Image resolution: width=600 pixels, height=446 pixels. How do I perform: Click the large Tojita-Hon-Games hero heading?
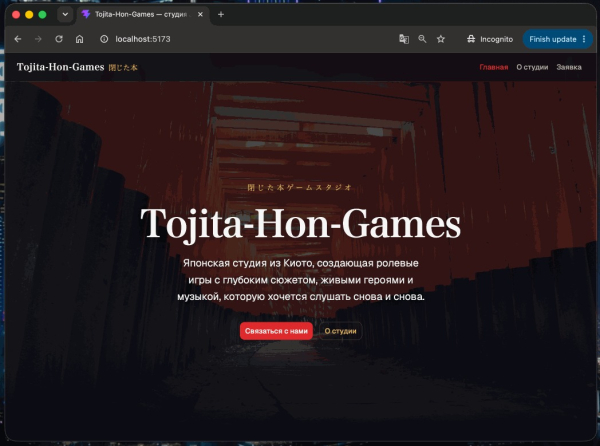pyautogui.click(x=301, y=224)
